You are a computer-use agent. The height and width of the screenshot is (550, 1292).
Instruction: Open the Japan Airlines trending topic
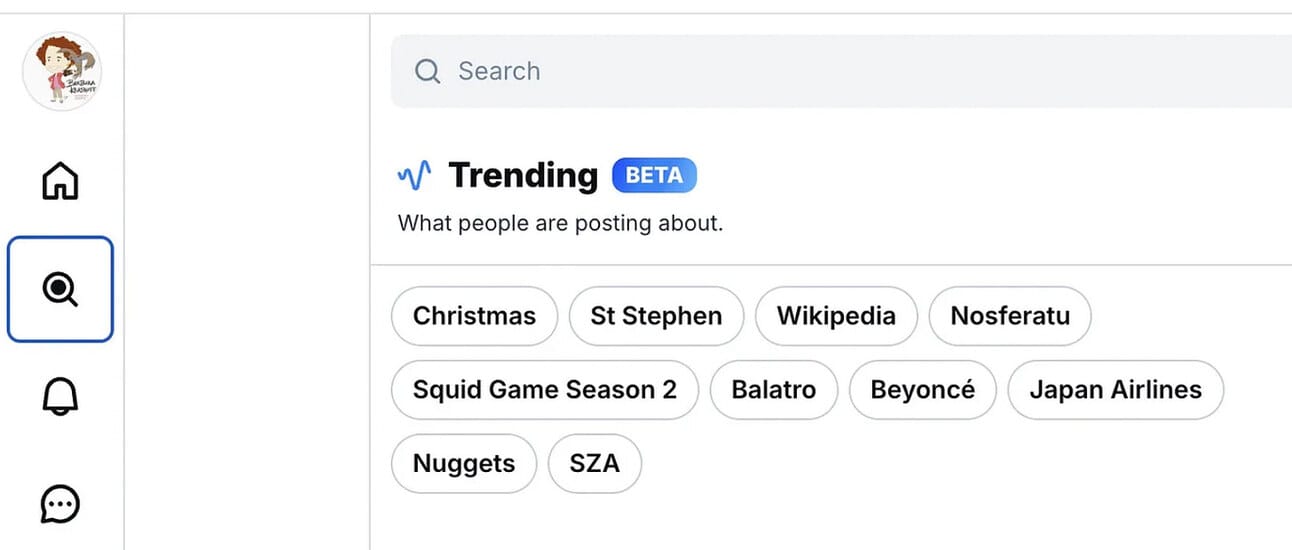pyautogui.click(x=1115, y=389)
